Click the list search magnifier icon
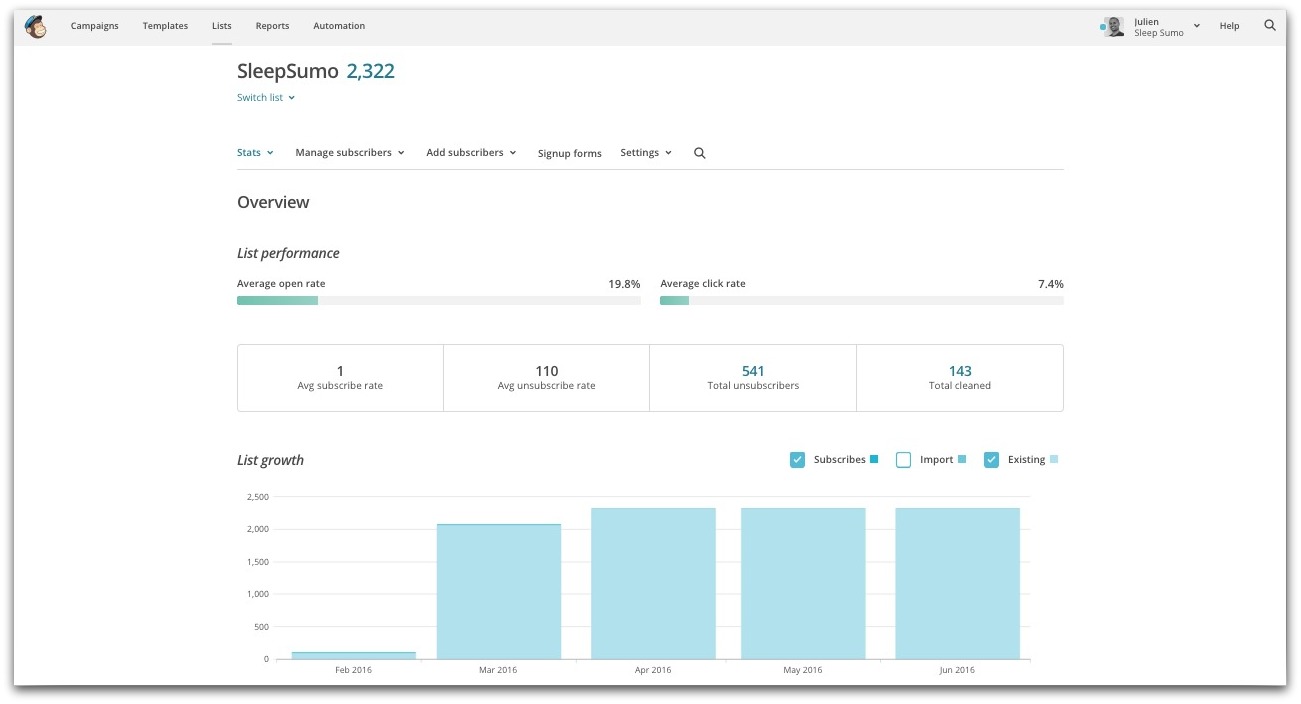This screenshot has height=704, width=1301. click(700, 153)
